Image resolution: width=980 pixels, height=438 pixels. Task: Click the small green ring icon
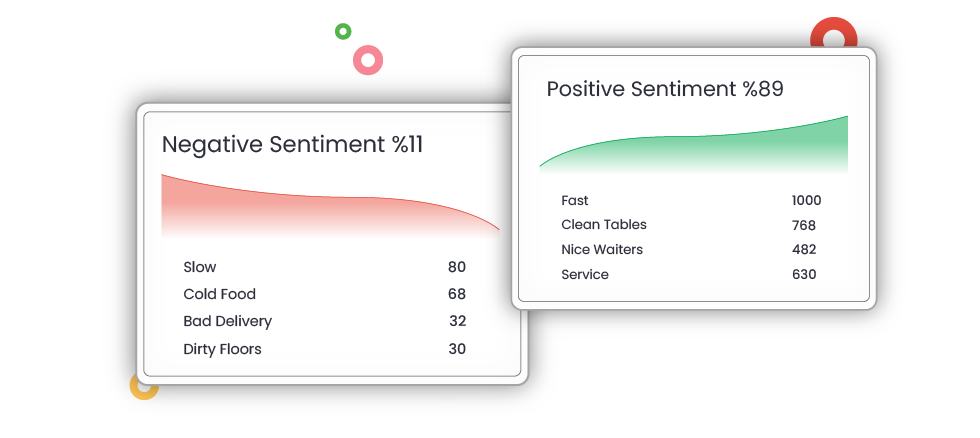point(343,31)
